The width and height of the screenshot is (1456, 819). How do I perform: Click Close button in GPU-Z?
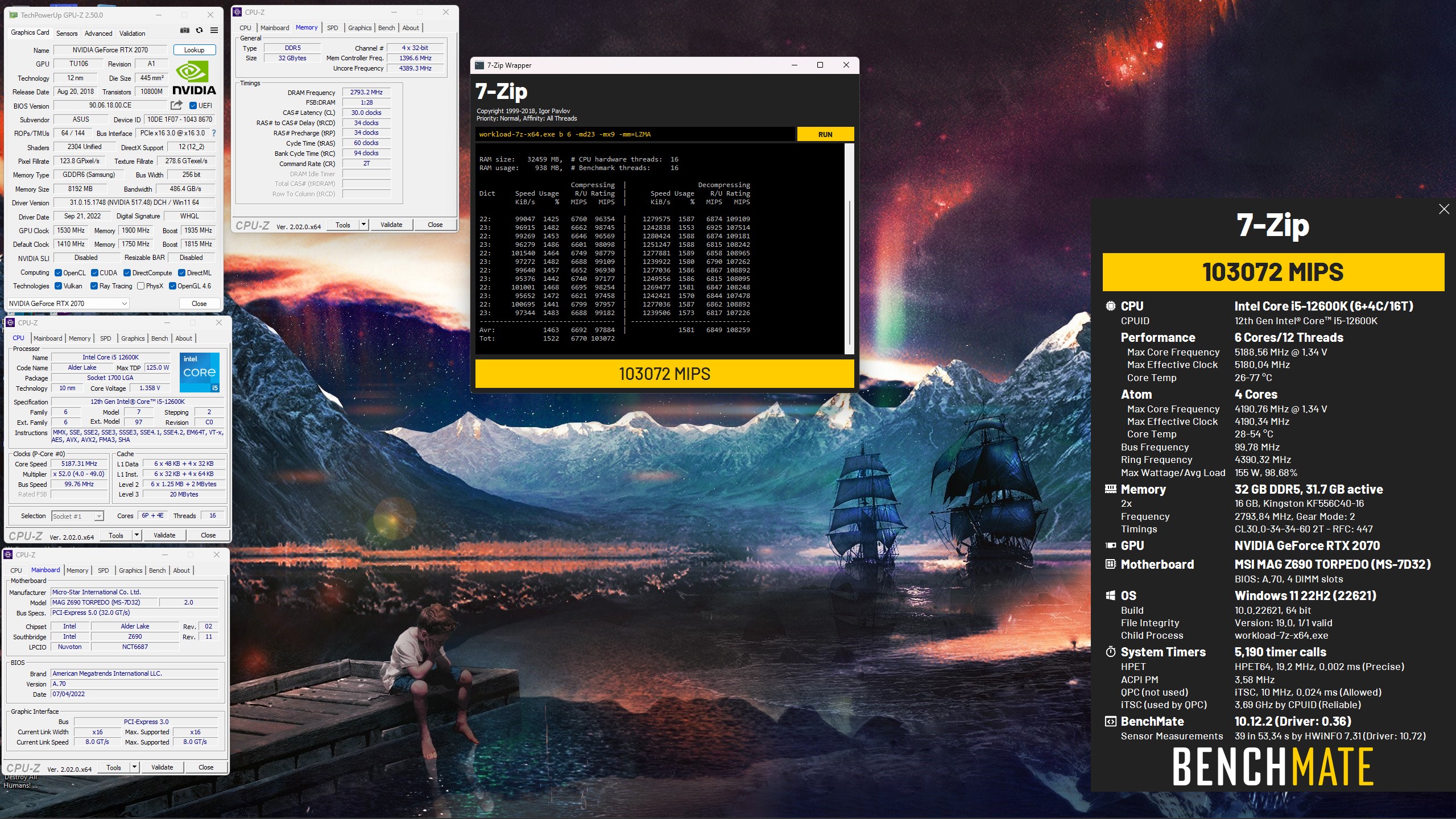(199, 304)
